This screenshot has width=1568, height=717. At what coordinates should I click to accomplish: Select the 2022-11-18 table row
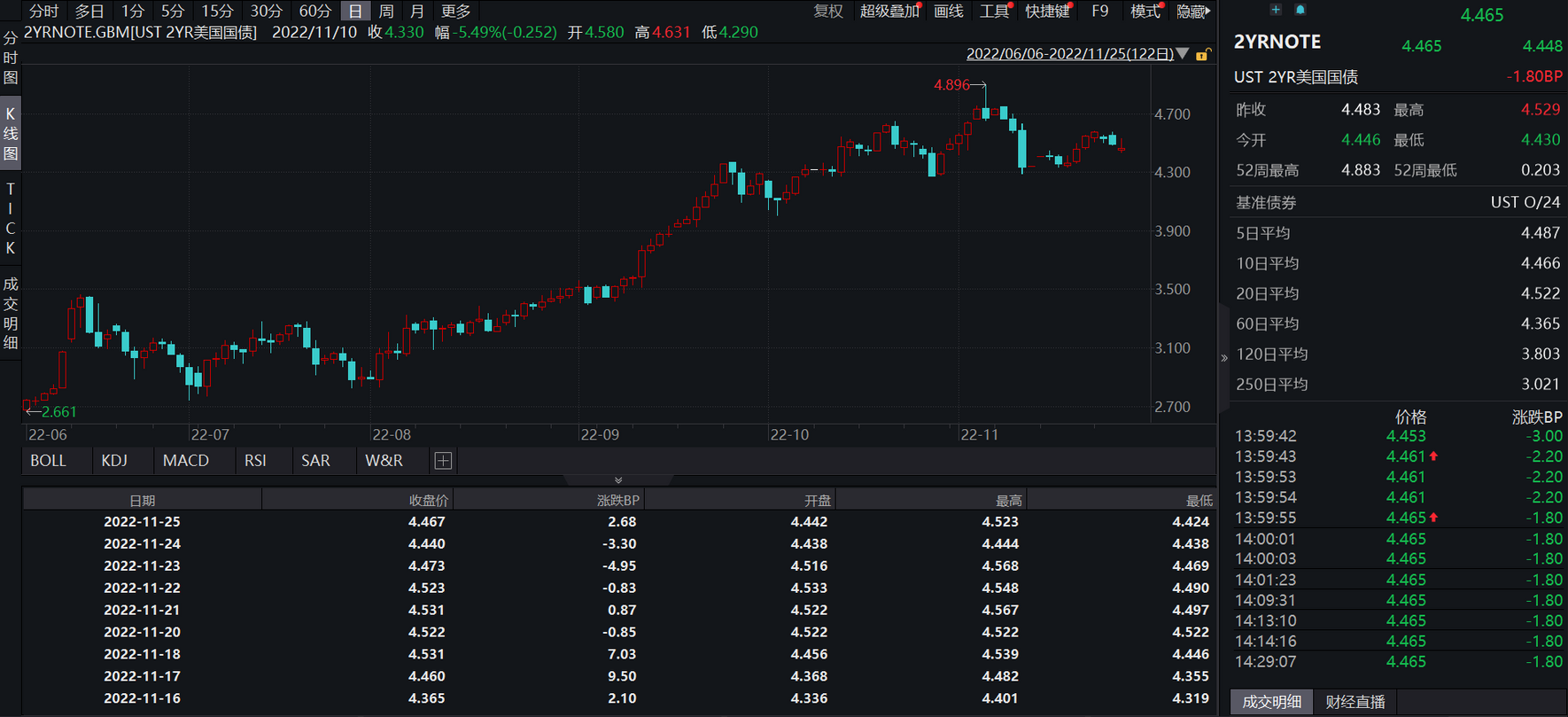click(x=618, y=654)
